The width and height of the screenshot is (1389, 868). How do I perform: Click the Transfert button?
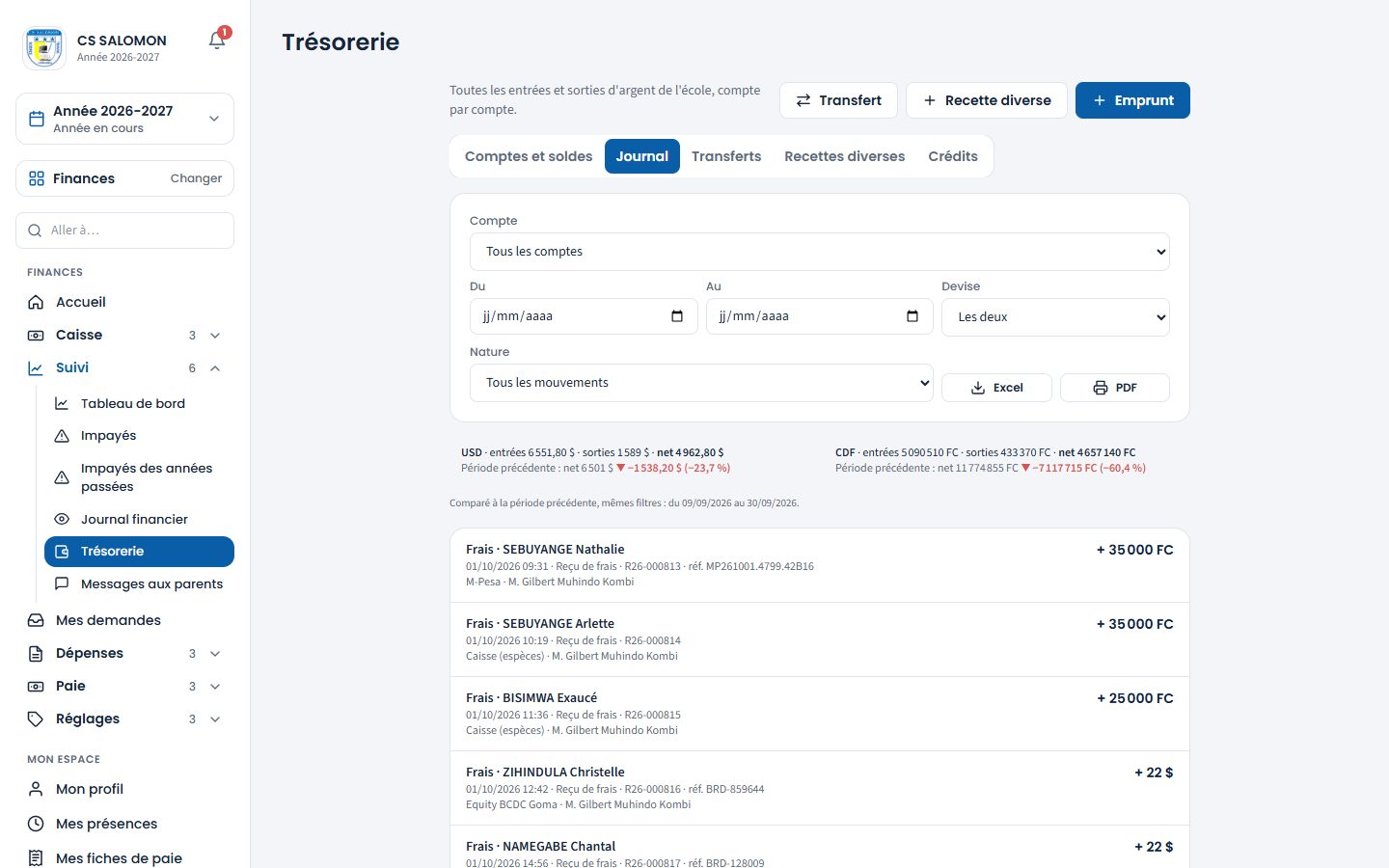coord(838,100)
